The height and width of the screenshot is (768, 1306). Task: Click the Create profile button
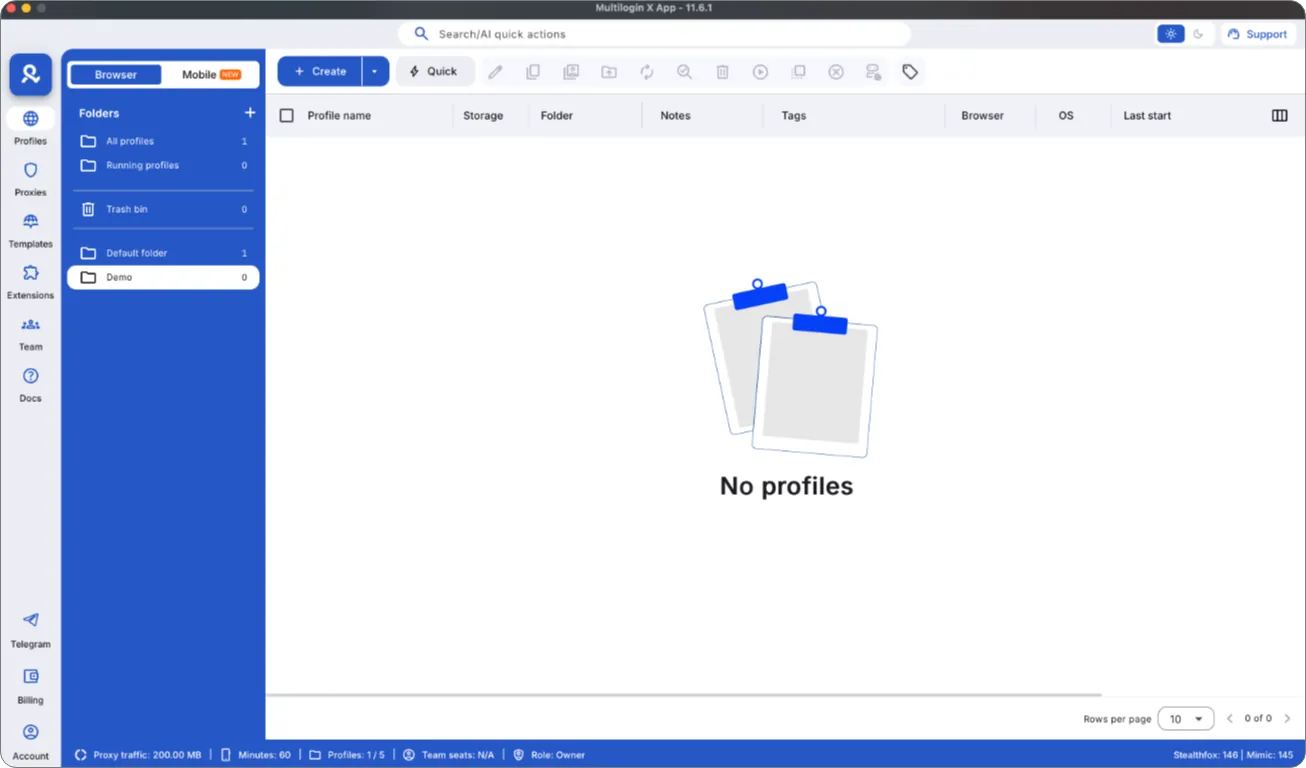pos(320,71)
